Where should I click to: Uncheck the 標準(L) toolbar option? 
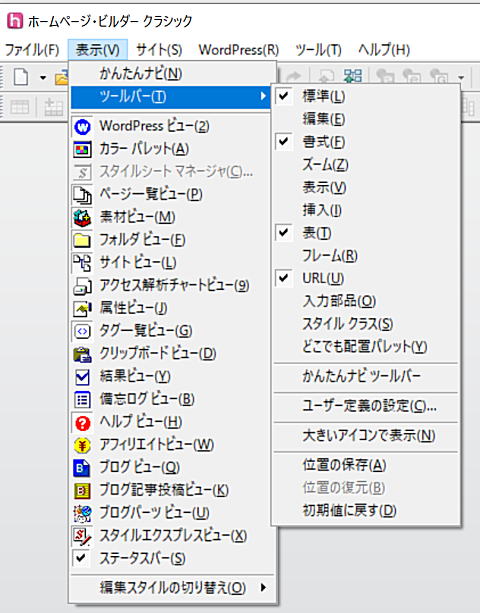284,96
